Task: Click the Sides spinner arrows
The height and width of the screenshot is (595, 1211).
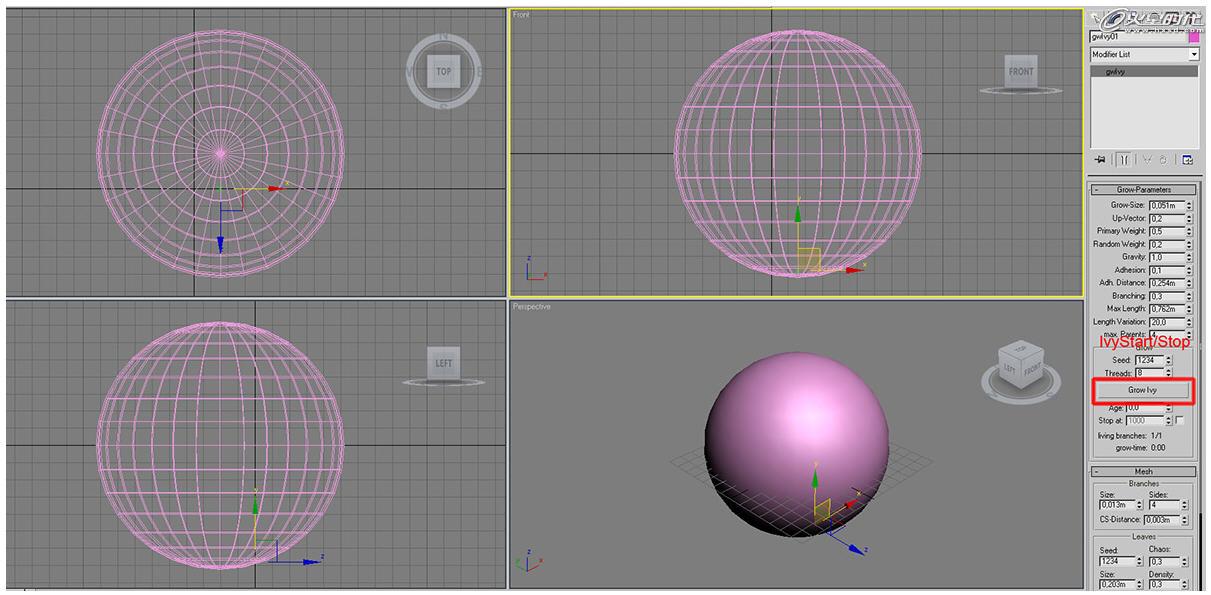Action: pyautogui.click(x=1185, y=505)
